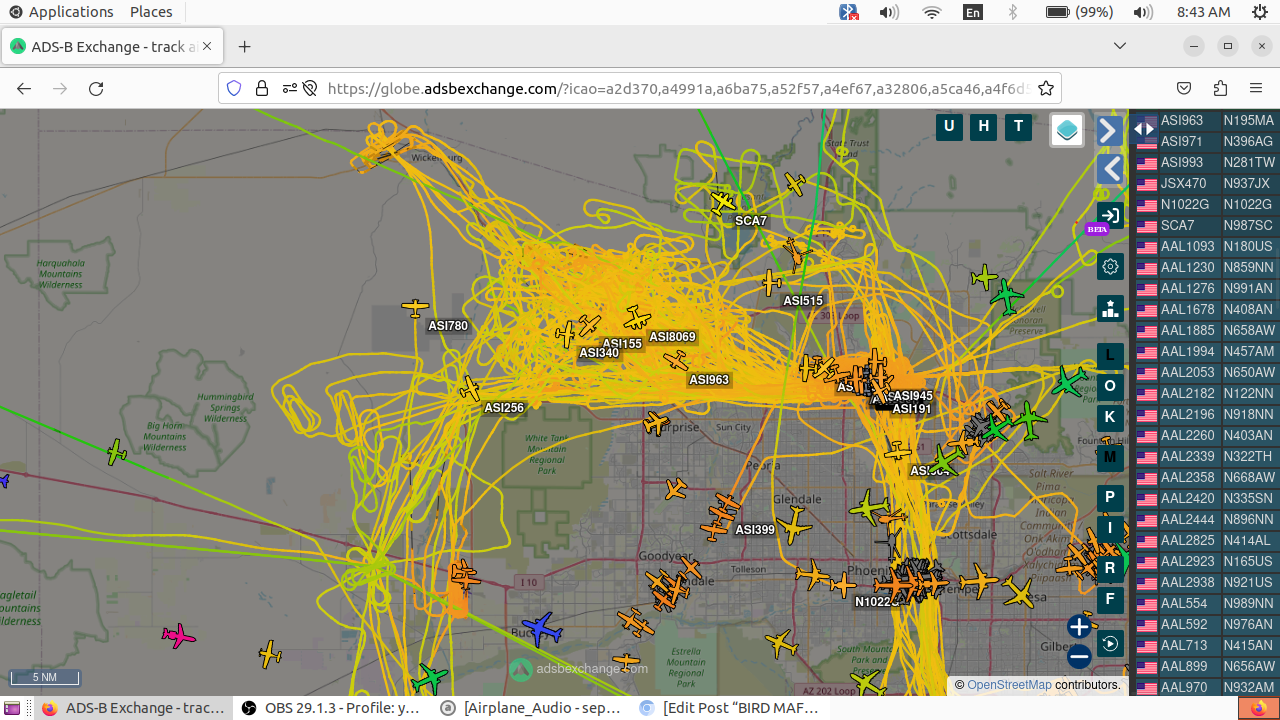The height and width of the screenshot is (720, 1280).
Task: Toggle the O map option
Action: 1110,387
